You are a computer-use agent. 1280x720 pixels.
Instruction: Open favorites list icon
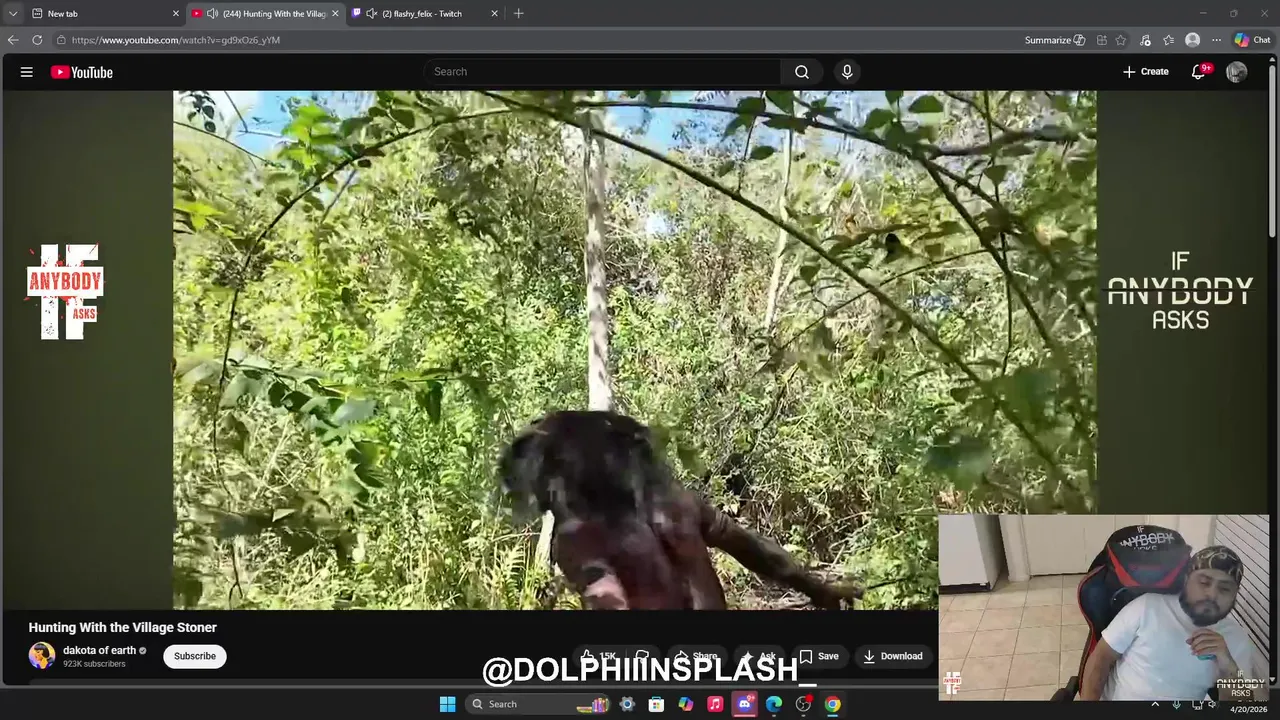tap(1168, 40)
